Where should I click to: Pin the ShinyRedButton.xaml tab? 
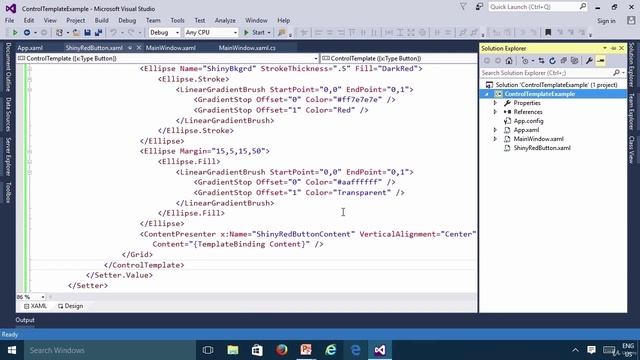pos(130,48)
